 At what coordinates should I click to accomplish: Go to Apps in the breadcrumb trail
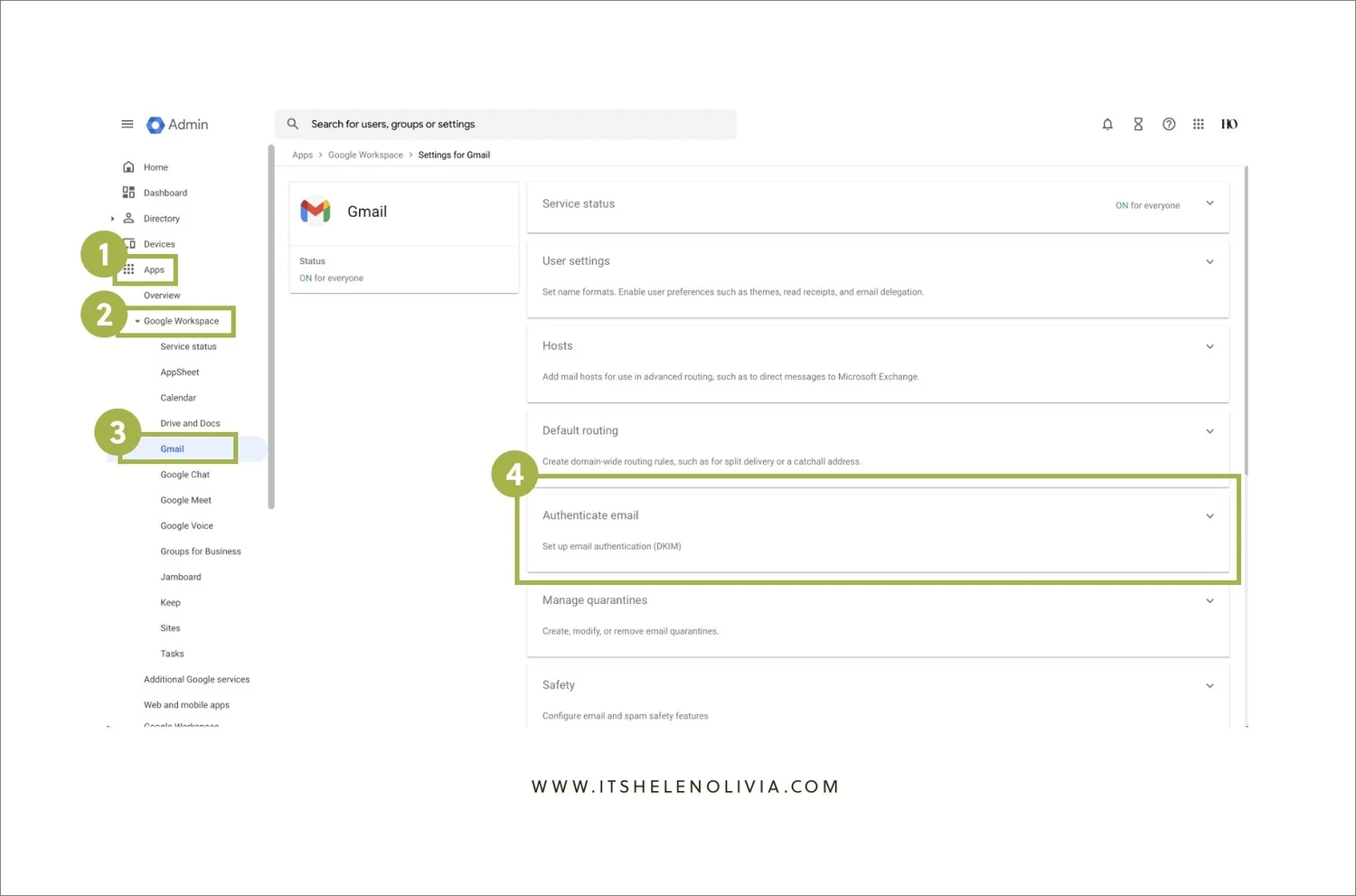(x=303, y=155)
